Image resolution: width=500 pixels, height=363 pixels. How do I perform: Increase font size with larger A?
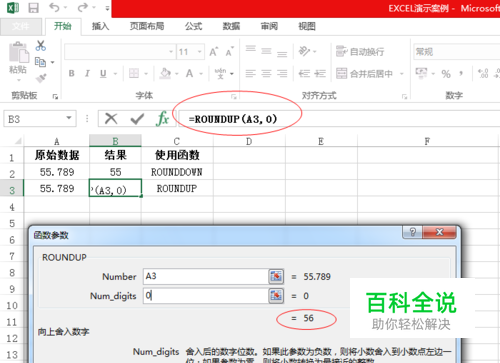tap(214, 52)
